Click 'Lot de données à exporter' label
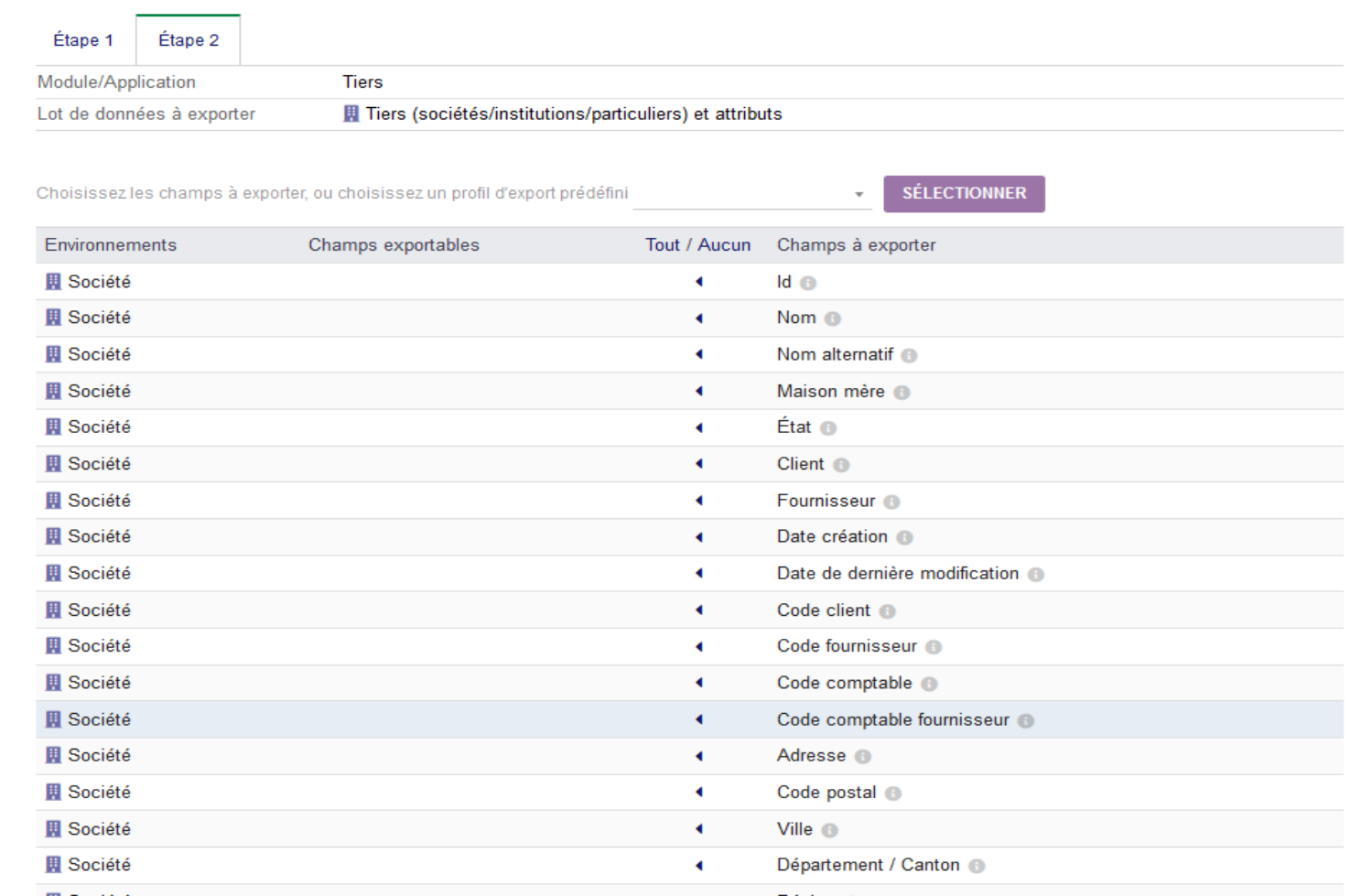This screenshot has height=896, width=1361. 146,113
